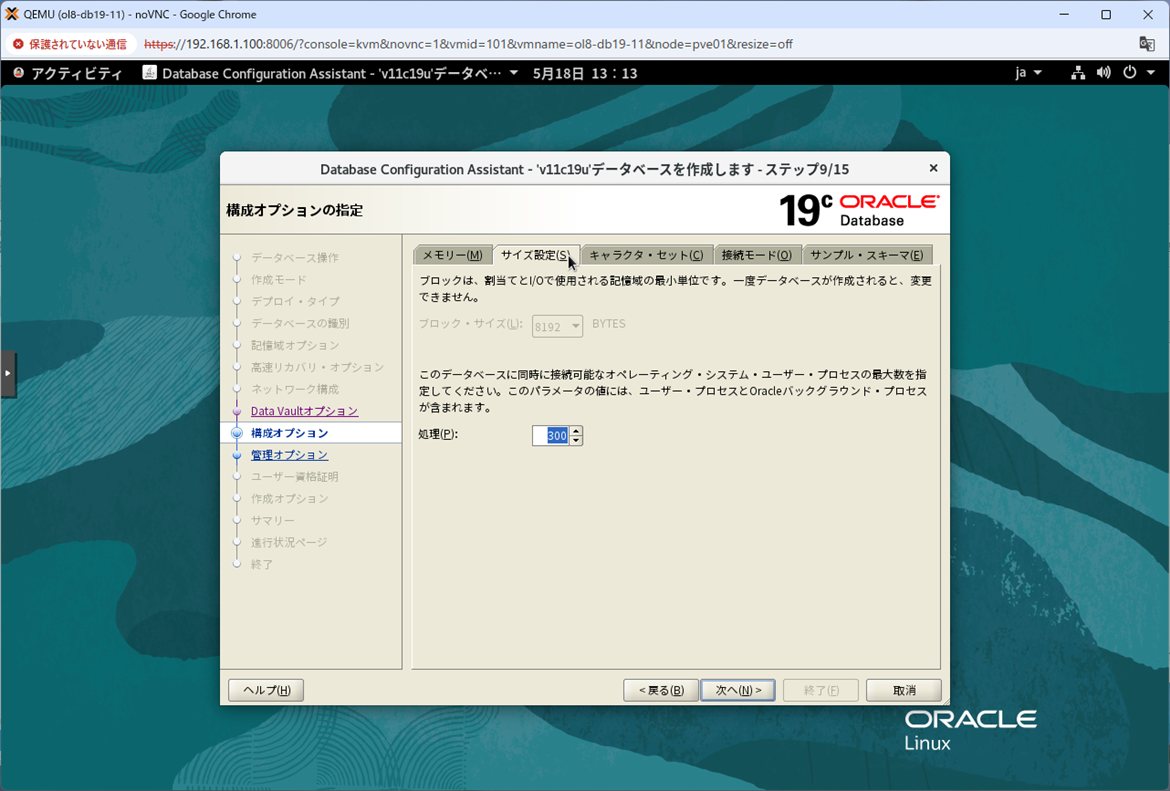Click the Database Configuration Assistant icon in the top bar
Viewport: 1170px width, 791px height.
[x=150, y=72]
